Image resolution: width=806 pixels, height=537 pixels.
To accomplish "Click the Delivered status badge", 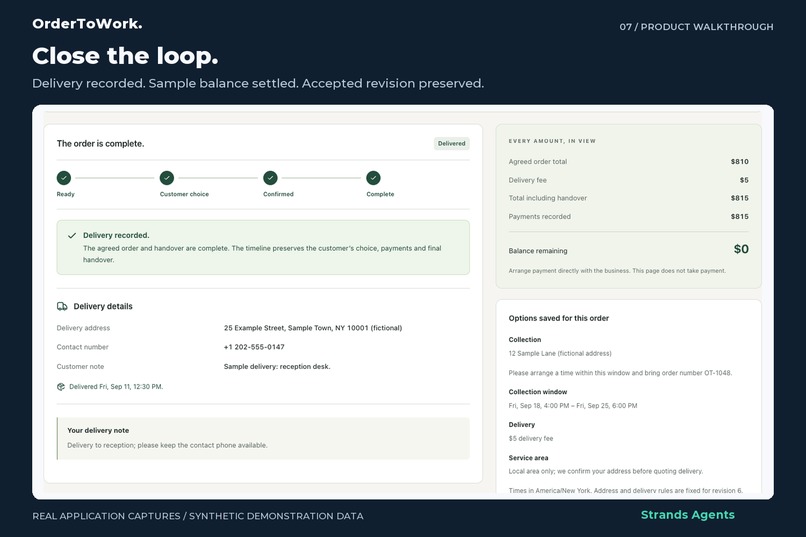I will tap(451, 143).
